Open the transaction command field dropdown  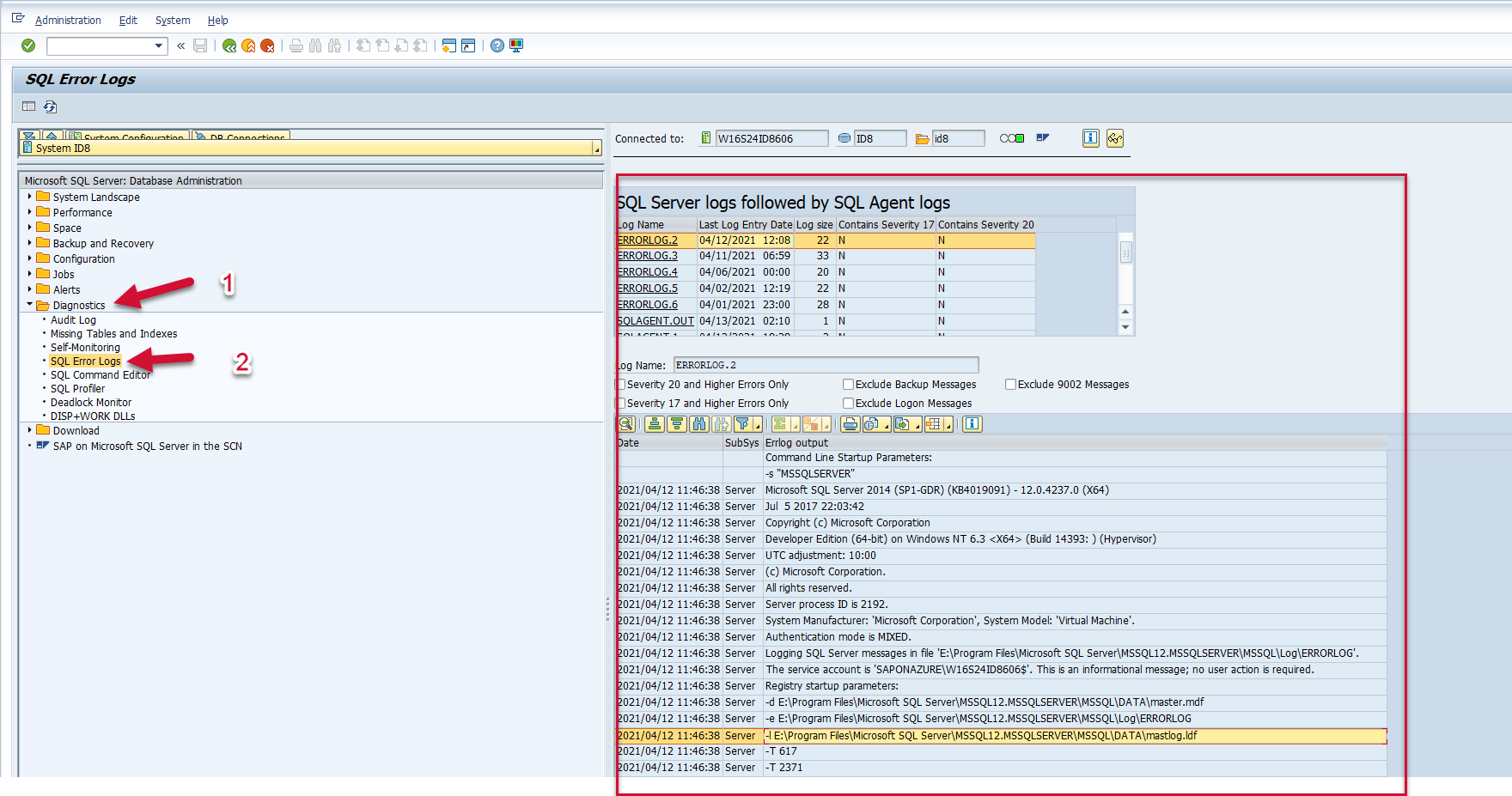159,46
